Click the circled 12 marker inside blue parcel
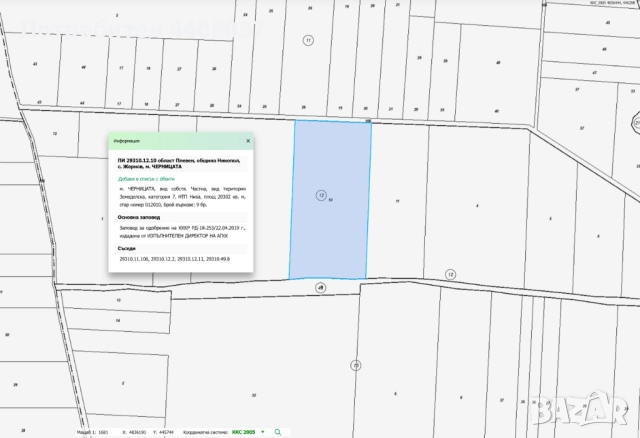The height and width of the screenshot is (438, 640). [321, 195]
